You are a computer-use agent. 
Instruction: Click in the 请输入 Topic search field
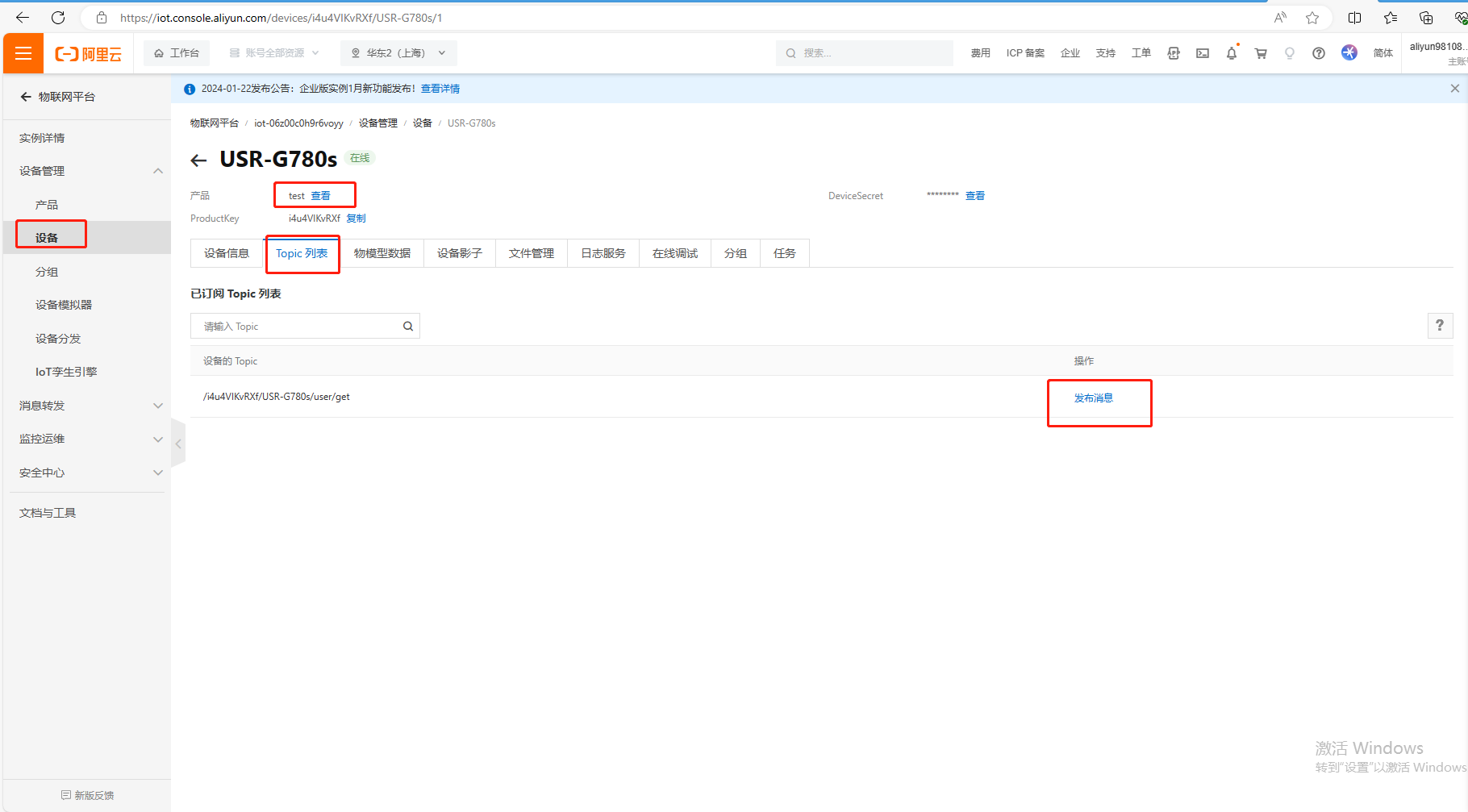(297, 327)
